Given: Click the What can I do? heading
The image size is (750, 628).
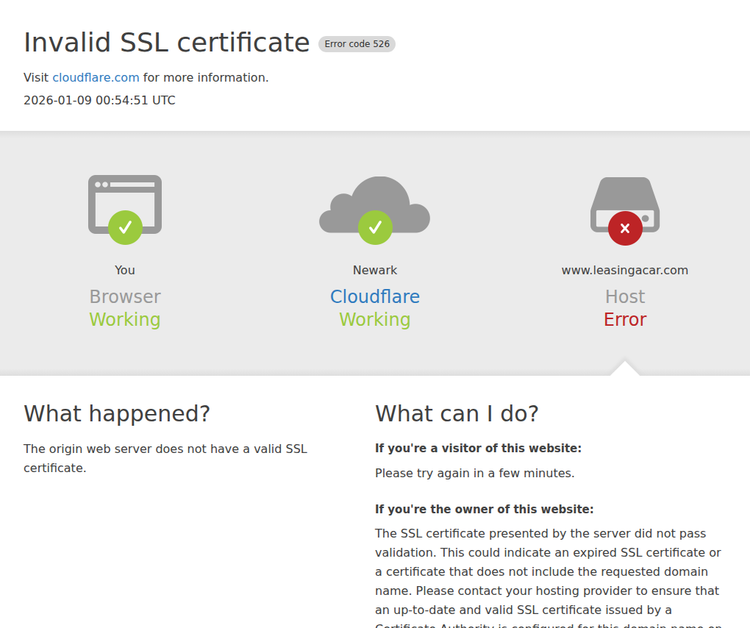Looking at the screenshot, I should click(457, 414).
